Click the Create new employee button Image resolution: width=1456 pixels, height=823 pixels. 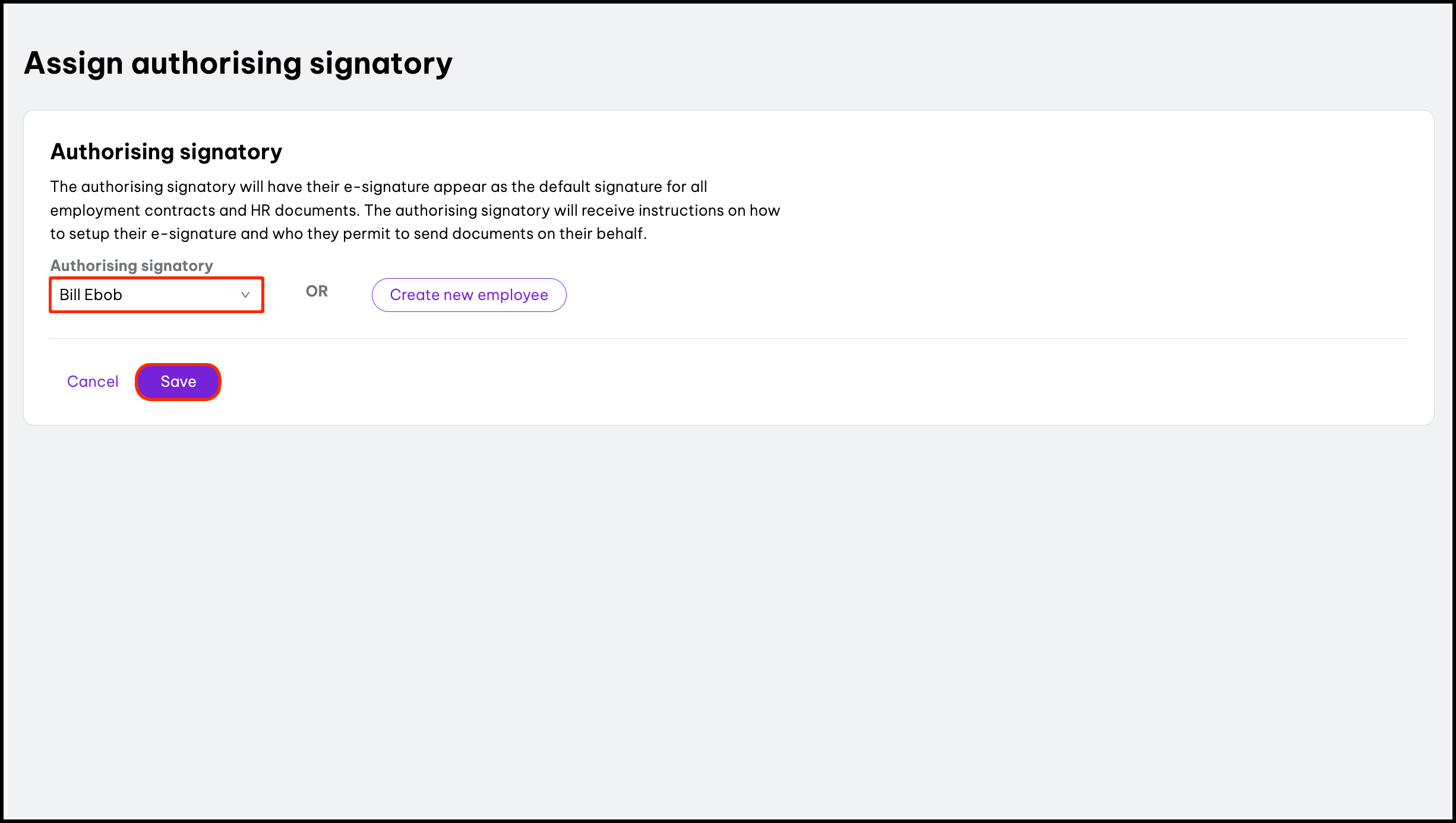click(469, 295)
